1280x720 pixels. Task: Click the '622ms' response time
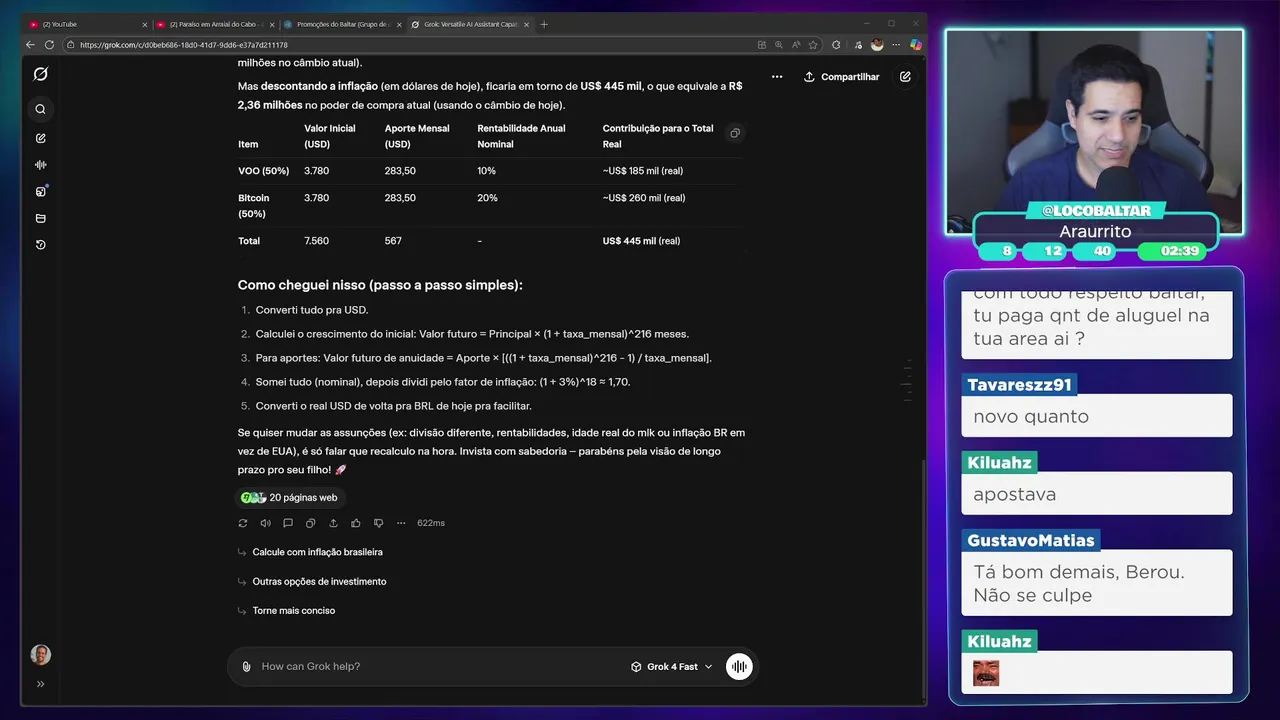[431, 523]
